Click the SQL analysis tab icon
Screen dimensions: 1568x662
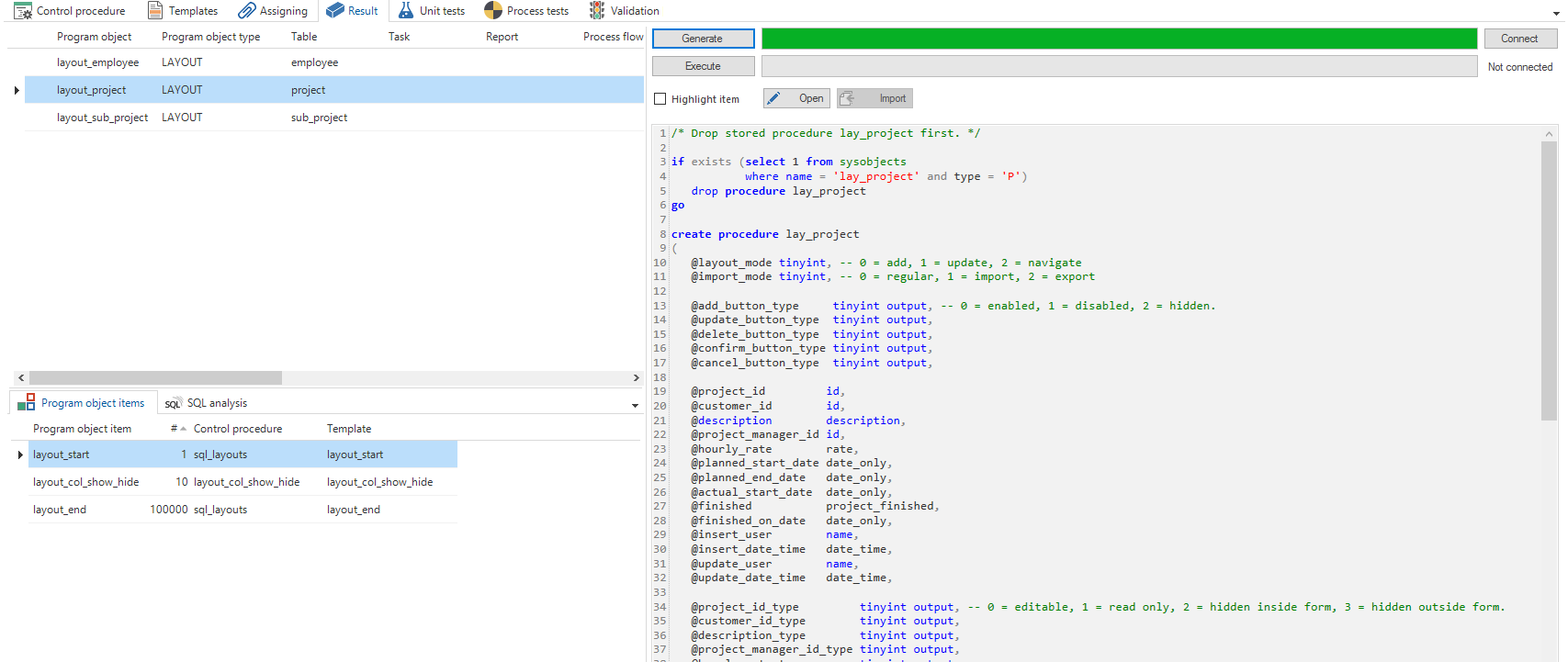click(x=173, y=404)
